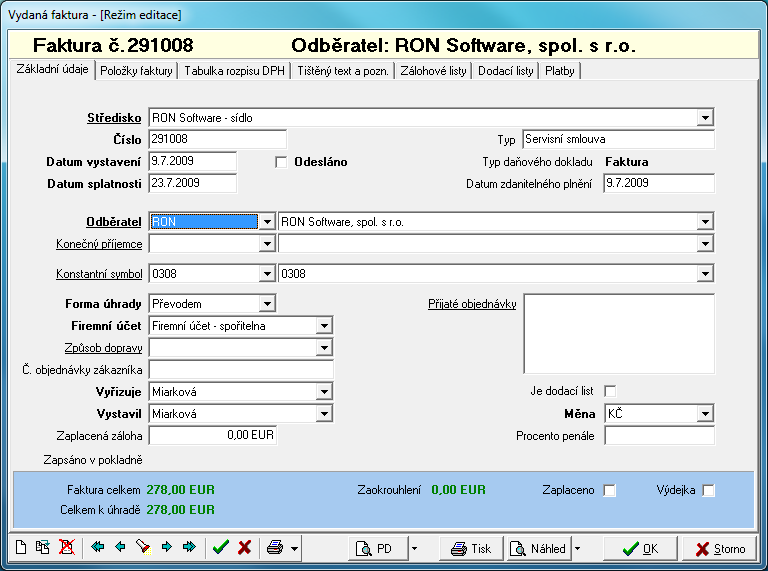Focus the Zaplacená záloha amount field
The width and height of the screenshot is (768, 571).
[x=213, y=435]
